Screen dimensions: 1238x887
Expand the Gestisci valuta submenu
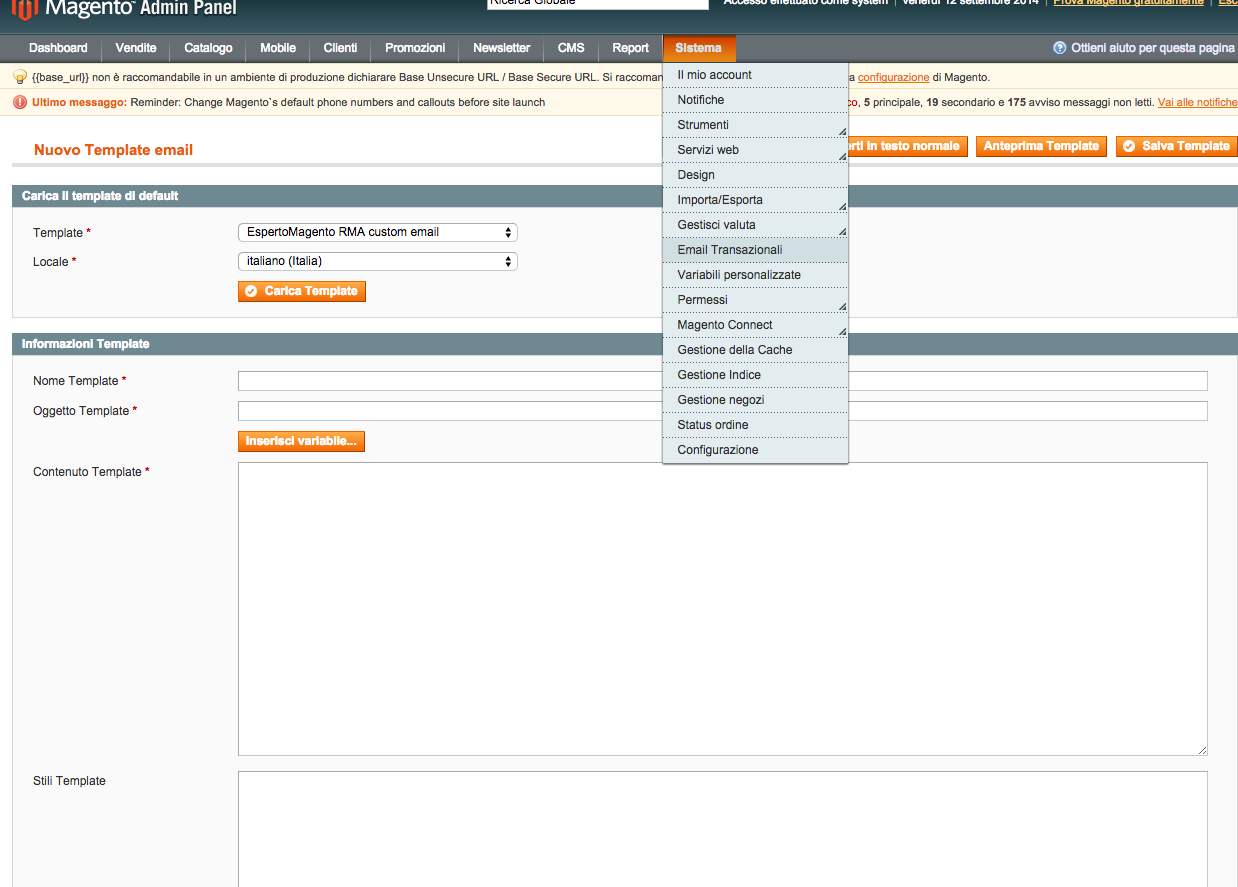(755, 225)
